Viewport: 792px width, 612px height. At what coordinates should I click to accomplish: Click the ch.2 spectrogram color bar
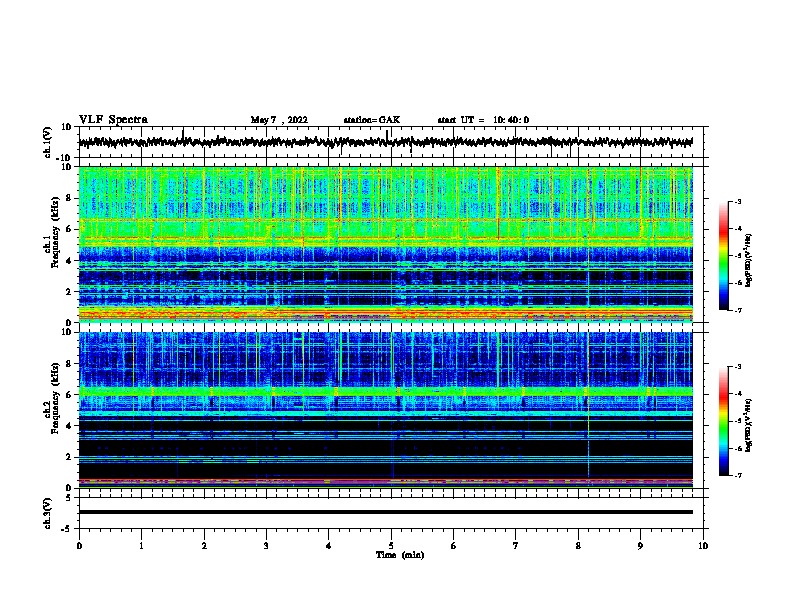[724, 421]
